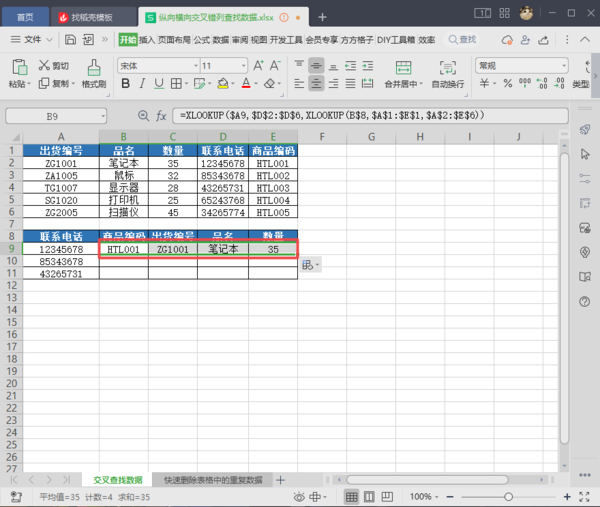This screenshot has height=507, width=600.
Task: Open the 插入 (Insert) ribbon tab
Action: coord(147,39)
